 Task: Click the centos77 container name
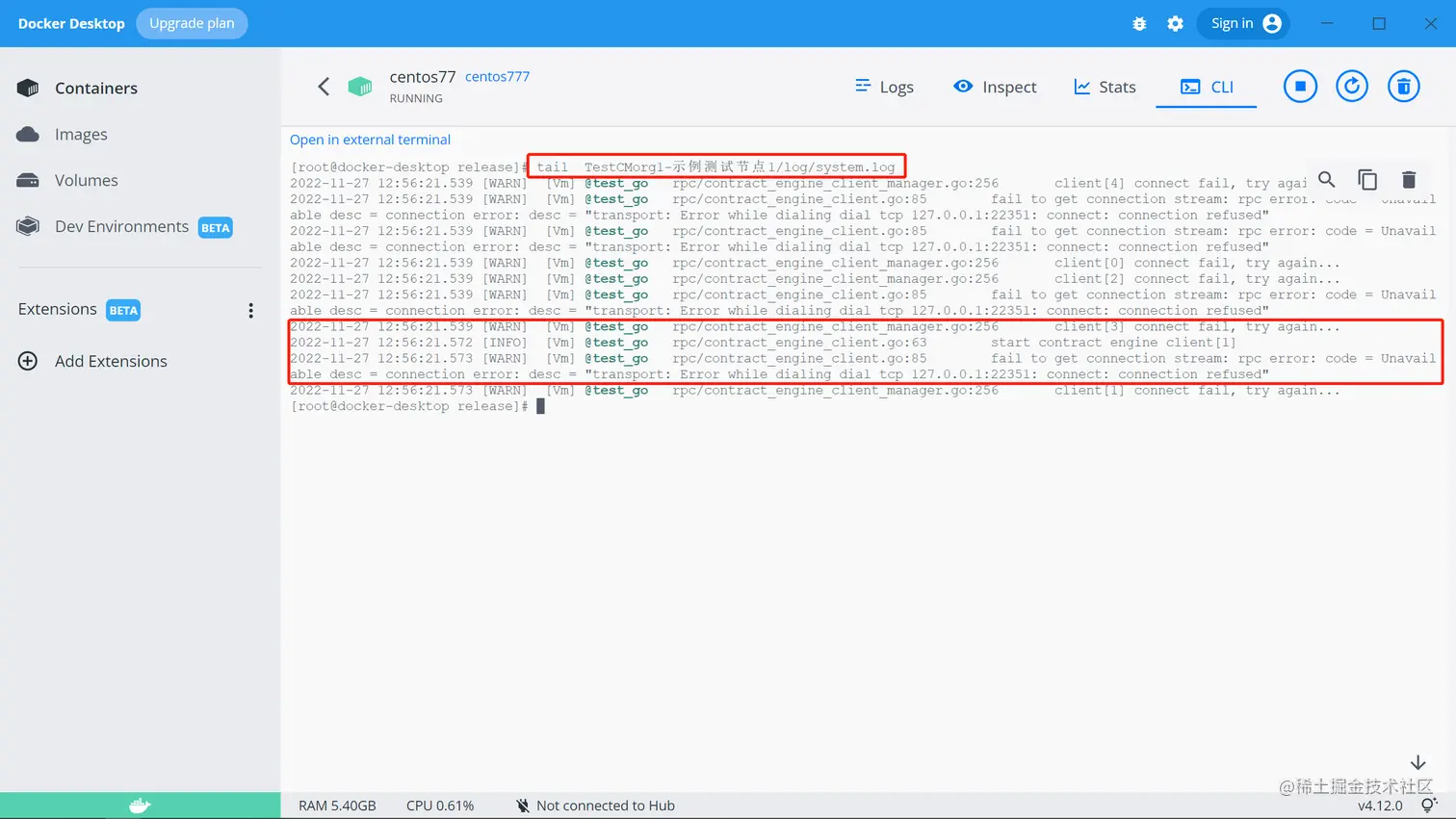tap(423, 77)
